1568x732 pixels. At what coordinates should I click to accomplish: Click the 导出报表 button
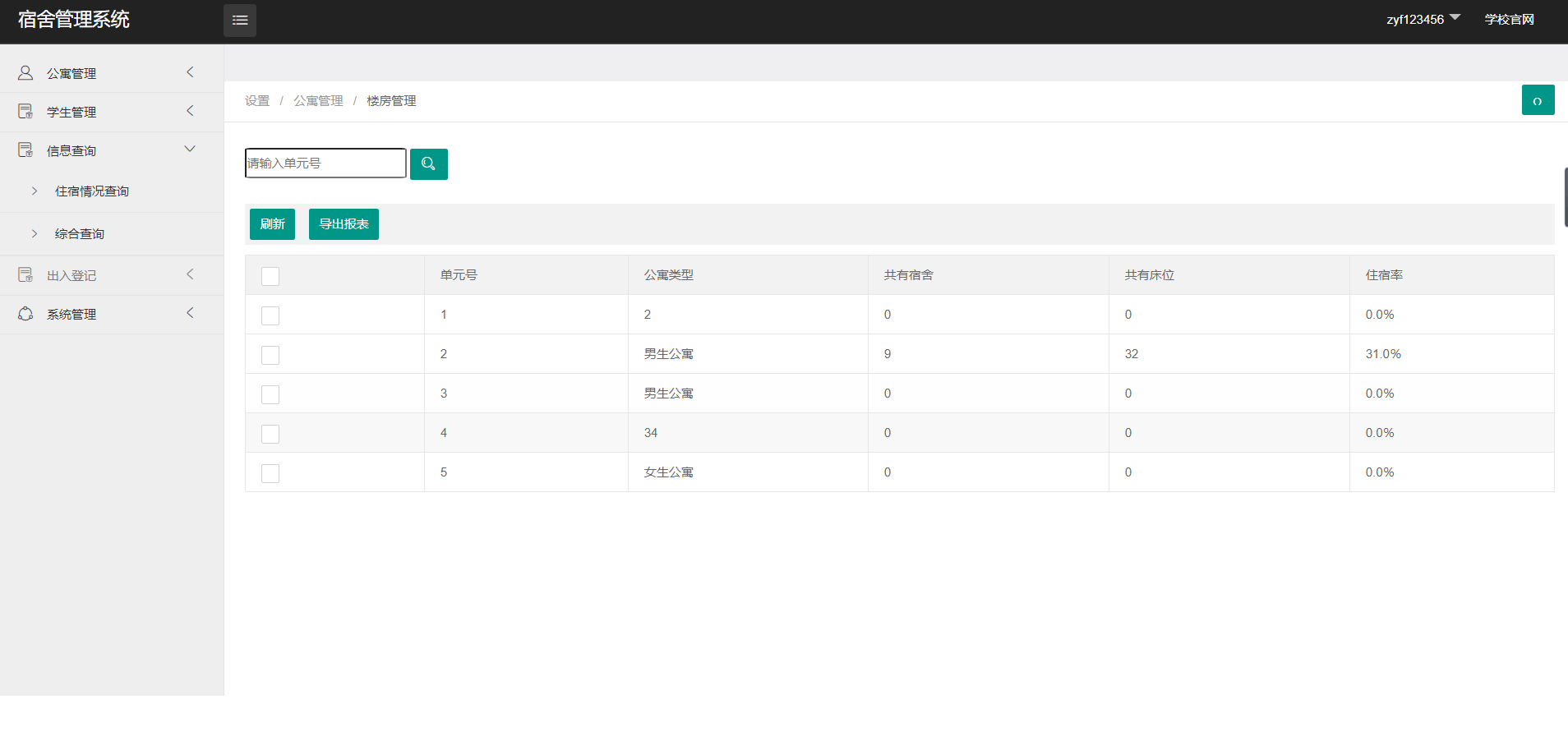coord(344,224)
